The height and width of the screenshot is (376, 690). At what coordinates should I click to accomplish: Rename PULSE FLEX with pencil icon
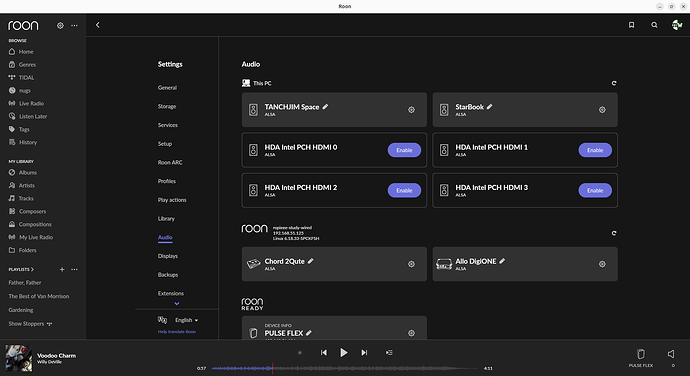[308, 333]
